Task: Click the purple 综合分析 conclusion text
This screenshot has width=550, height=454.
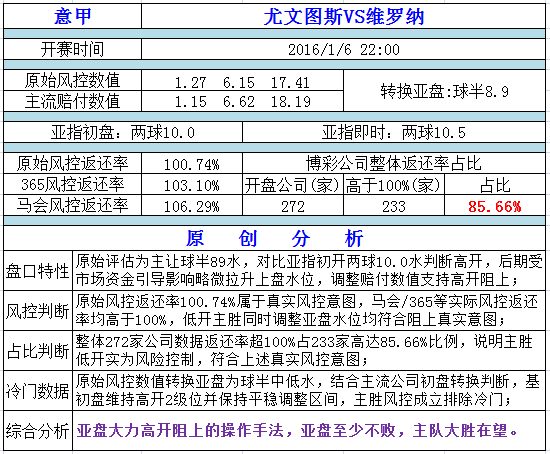Action: pos(297,430)
